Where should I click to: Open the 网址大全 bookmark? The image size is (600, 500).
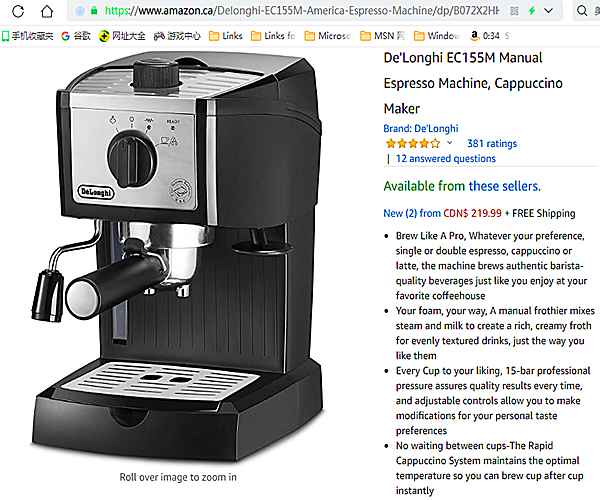point(122,36)
